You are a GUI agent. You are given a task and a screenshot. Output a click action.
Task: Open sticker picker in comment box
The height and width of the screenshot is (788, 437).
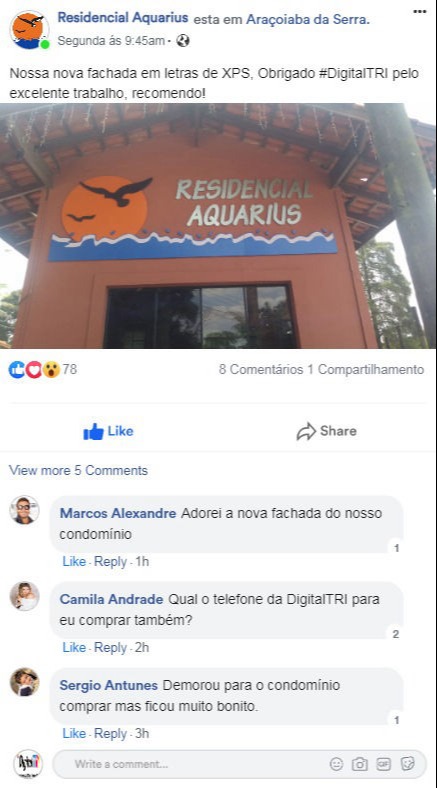[407, 764]
